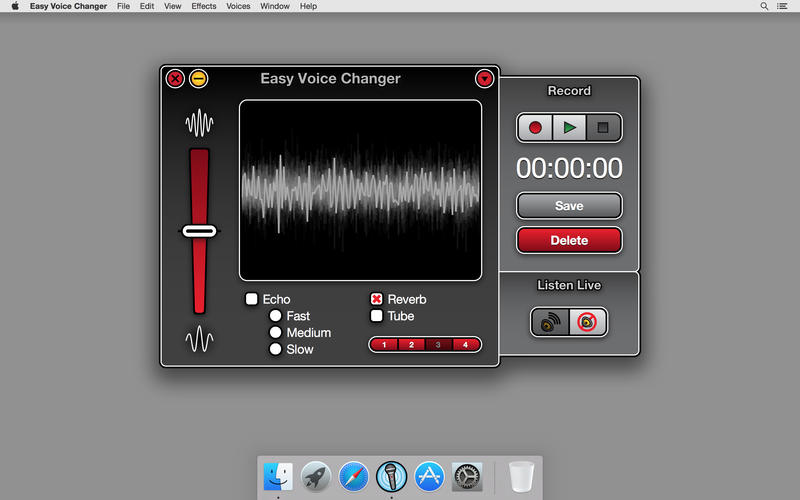The image size is (800, 500).
Task: Select the Fast echo option
Action: [x=275, y=316]
